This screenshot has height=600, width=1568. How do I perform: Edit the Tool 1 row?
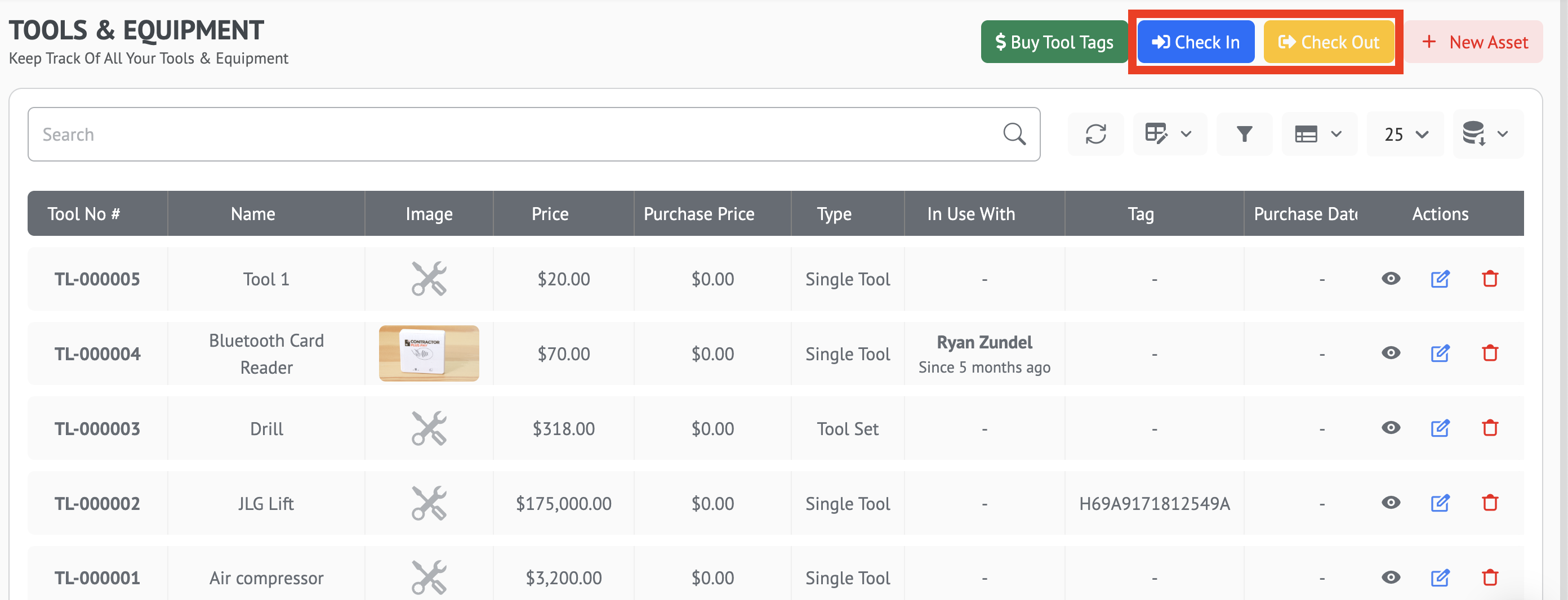1440,279
